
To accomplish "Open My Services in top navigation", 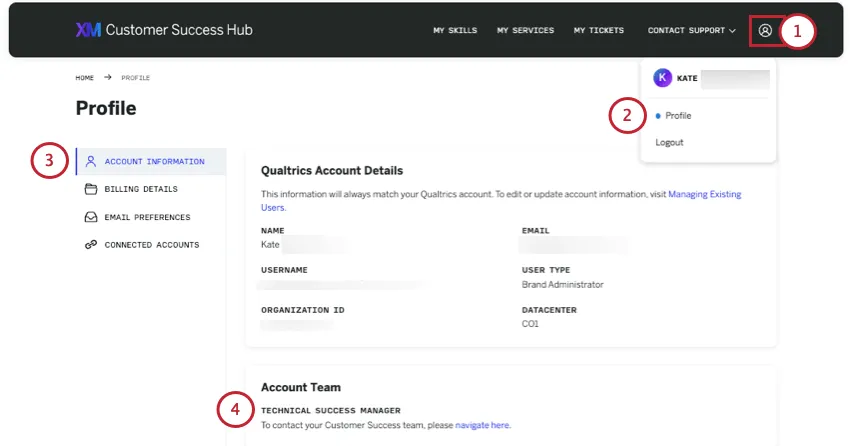I will [525, 31].
